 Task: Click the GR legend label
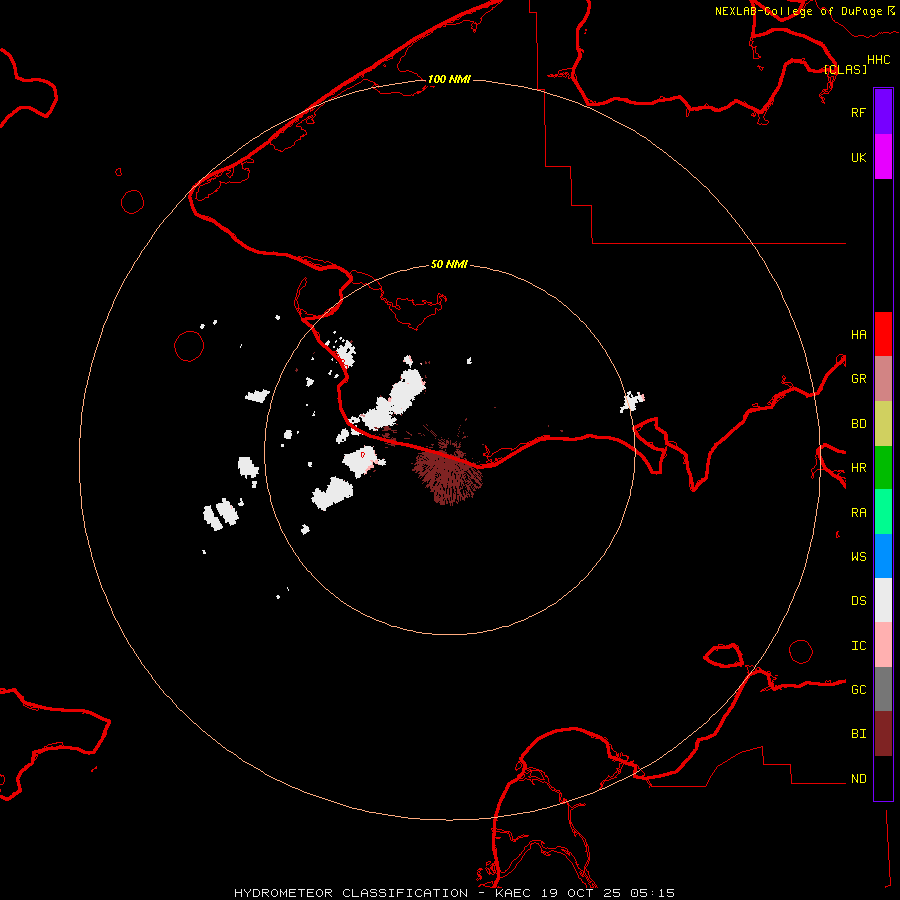pyautogui.click(x=858, y=379)
